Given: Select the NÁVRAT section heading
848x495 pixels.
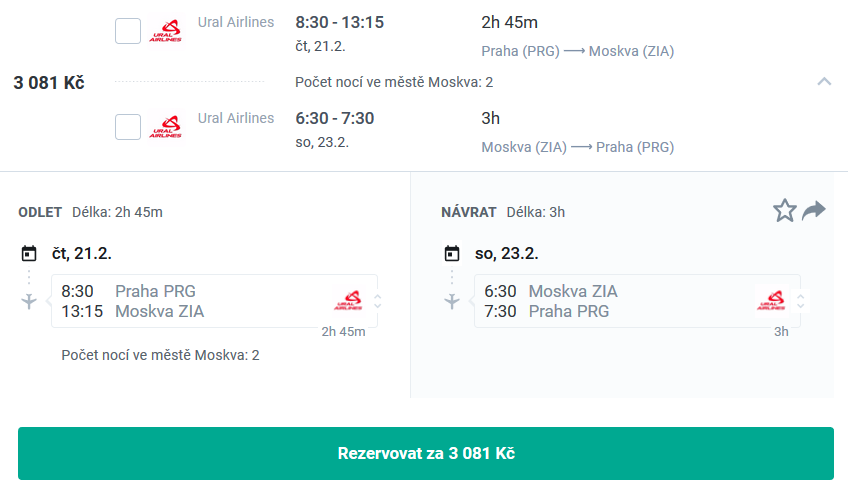Looking at the screenshot, I should pyautogui.click(x=468, y=212).
